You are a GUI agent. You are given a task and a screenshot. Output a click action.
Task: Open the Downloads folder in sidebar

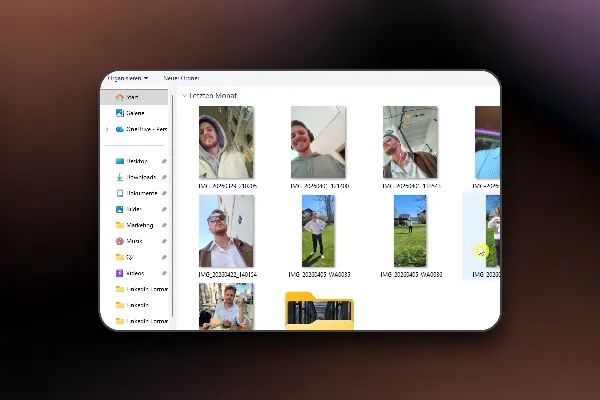136,177
